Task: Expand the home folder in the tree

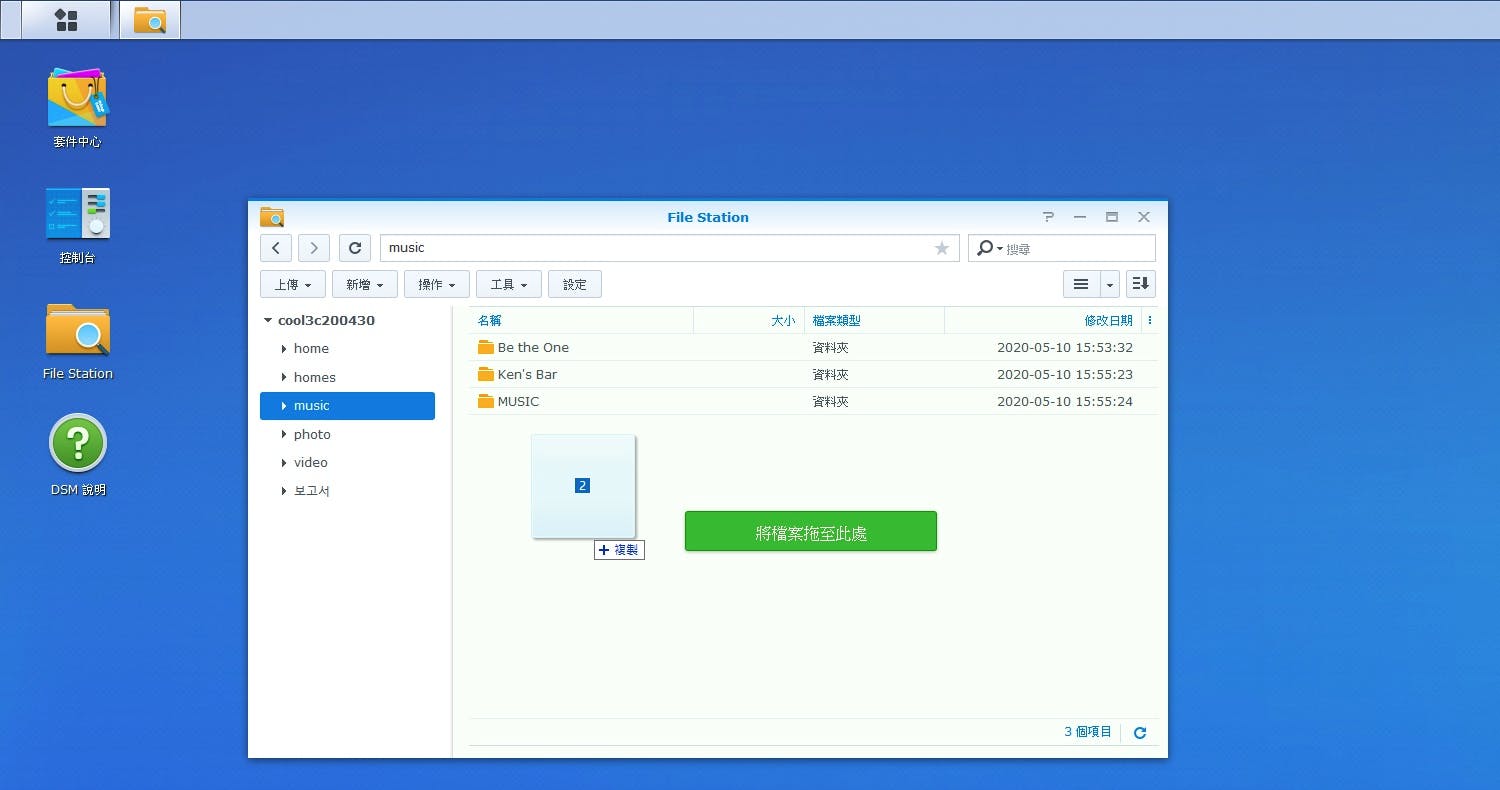Action: pos(284,349)
